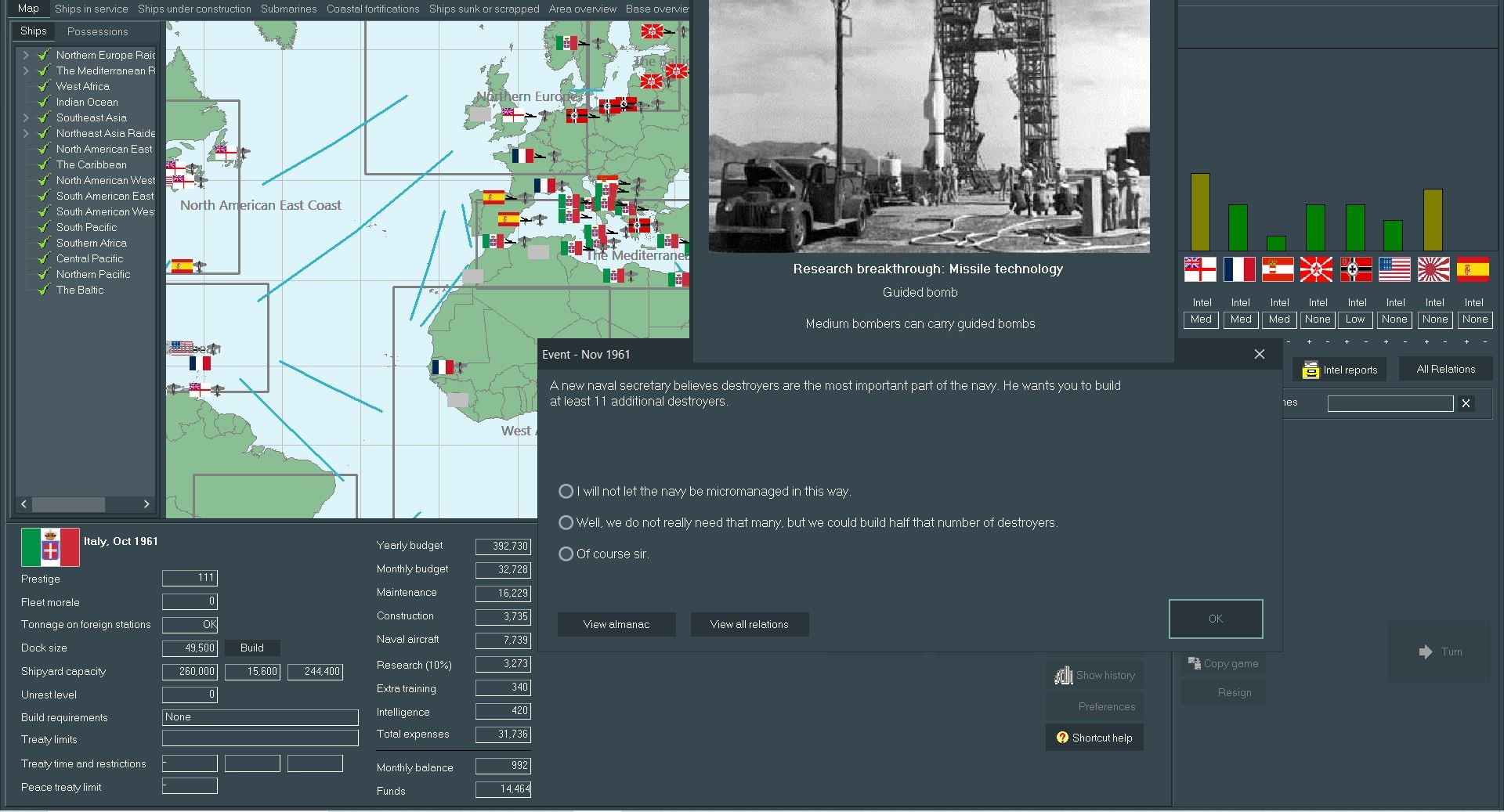
Task: Click the Italy flag beside Italy, Oct 1961
Action: pyautogui.click(x=50, y=547)
